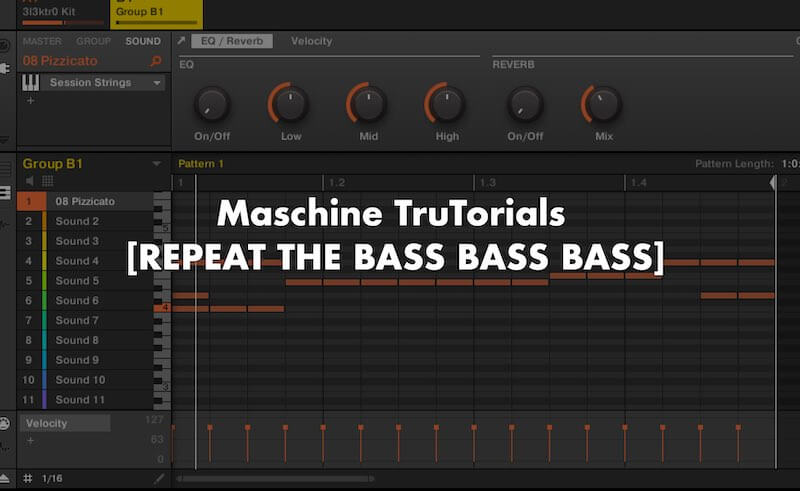800x491 pixels.
Task: Add a plug-in with the plus below Session Strings
Action: pos(31,101)
